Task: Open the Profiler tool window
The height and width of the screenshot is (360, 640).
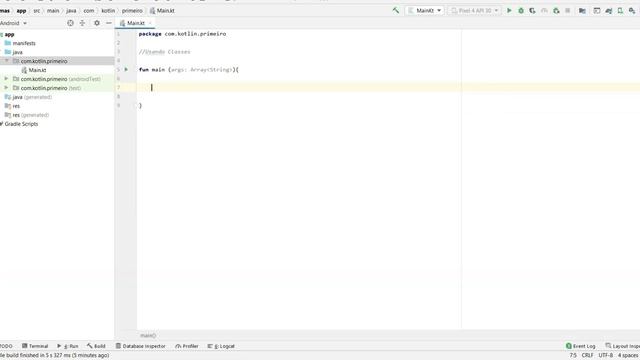Action: 187,346
